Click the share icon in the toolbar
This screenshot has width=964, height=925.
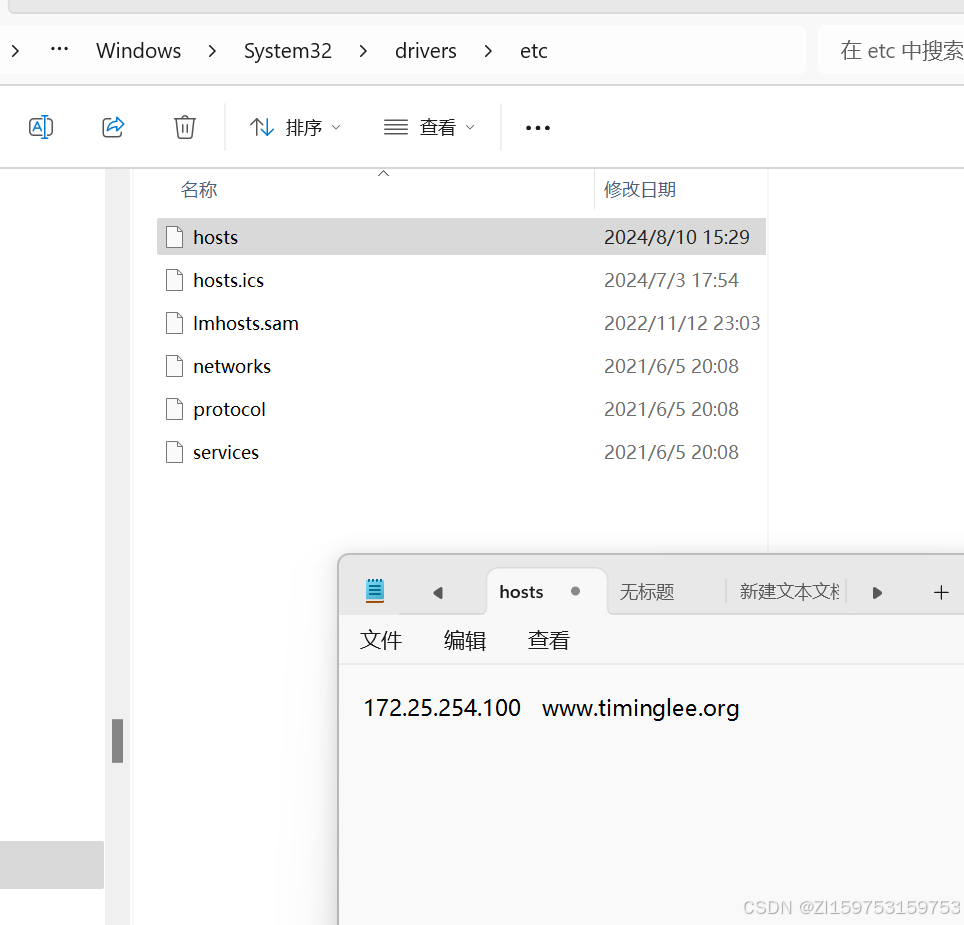(113, 127)
